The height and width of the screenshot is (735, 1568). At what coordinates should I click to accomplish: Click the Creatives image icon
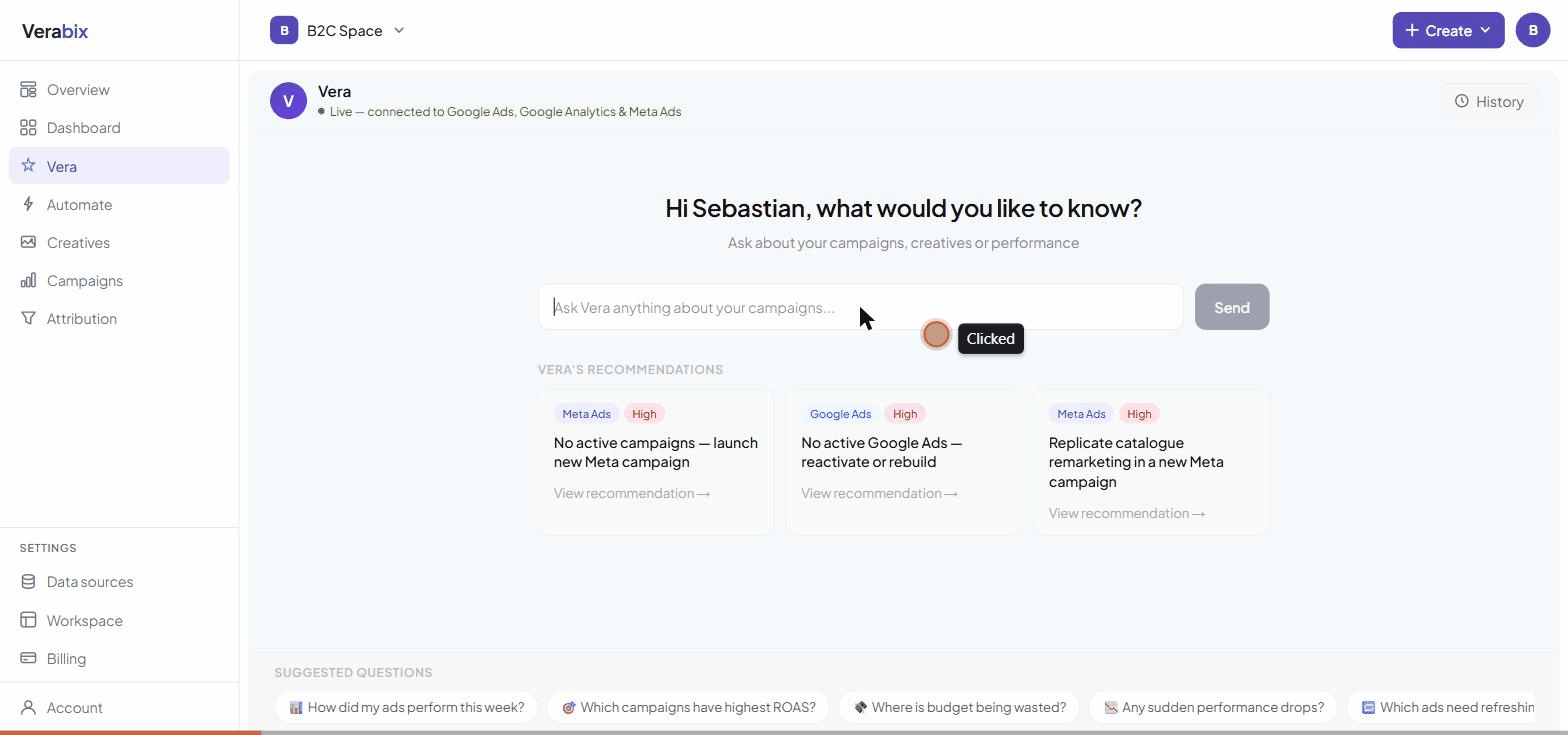tap(28, 242)
